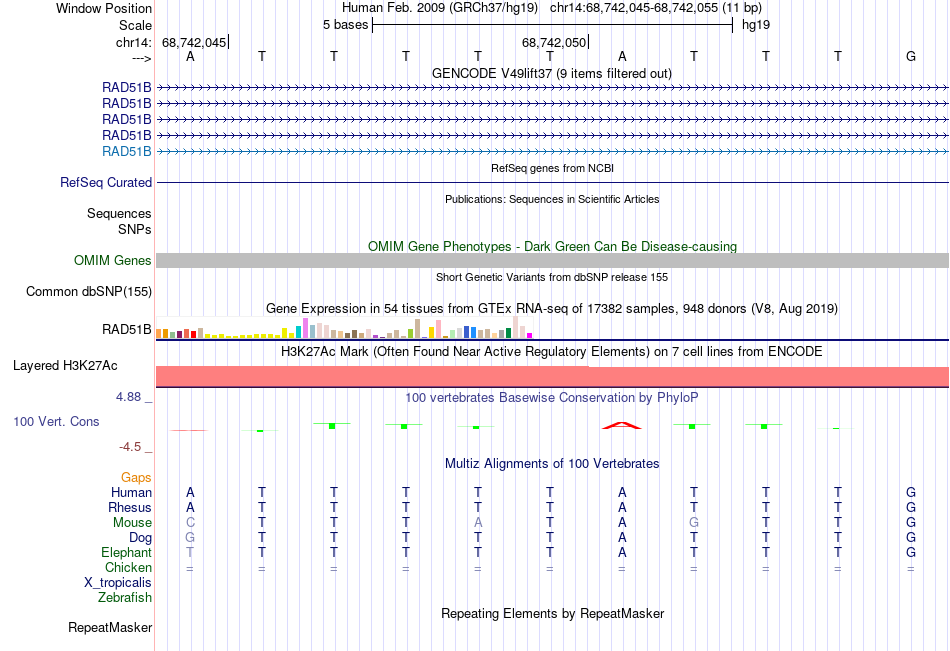Click the Window Position track label
Image resolution: width=950 pixels, height=651 pixels.
[104, 8]
